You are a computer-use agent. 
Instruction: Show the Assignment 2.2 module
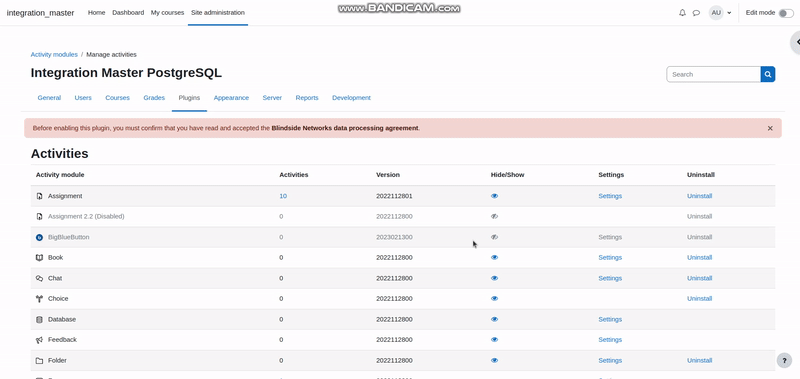point(494,216)
